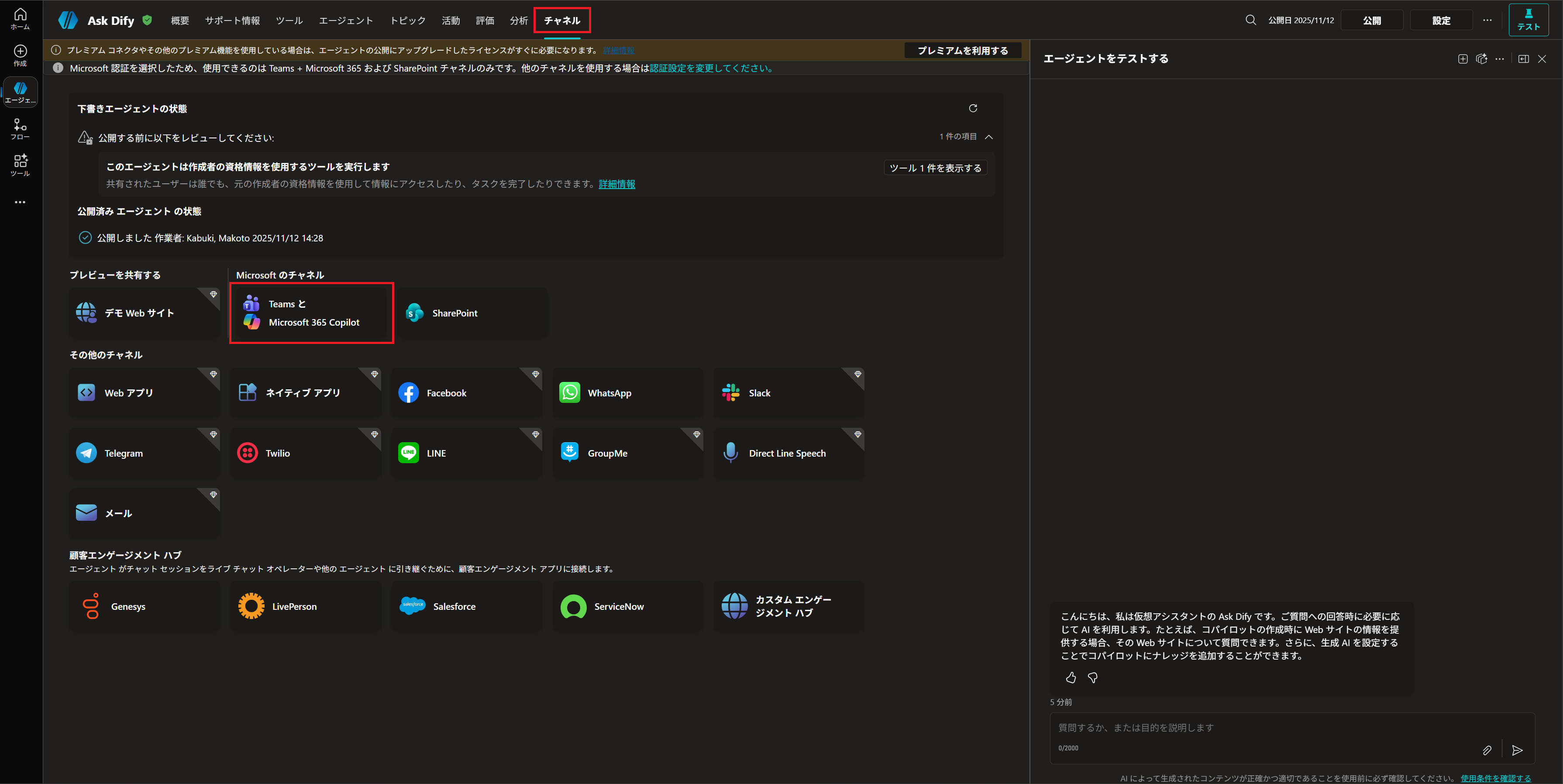Image resolution: width=1563 pixels, height=784 pixels.
Task: Open Home from the left sidebar
Action: pyautogui.click(x=20, y=17)
